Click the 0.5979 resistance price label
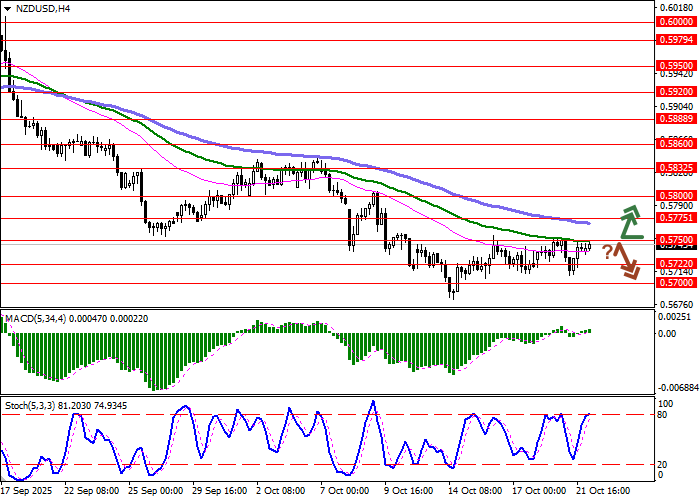The height and width of the screenshot is (500, 700). point(675,40)
